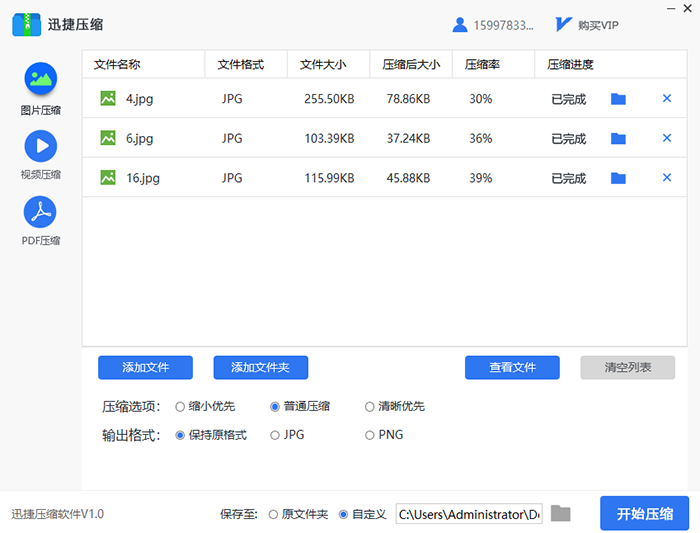Click the save path input field
Viewport: 700px width, 533px height.
(x=468, y=514)
